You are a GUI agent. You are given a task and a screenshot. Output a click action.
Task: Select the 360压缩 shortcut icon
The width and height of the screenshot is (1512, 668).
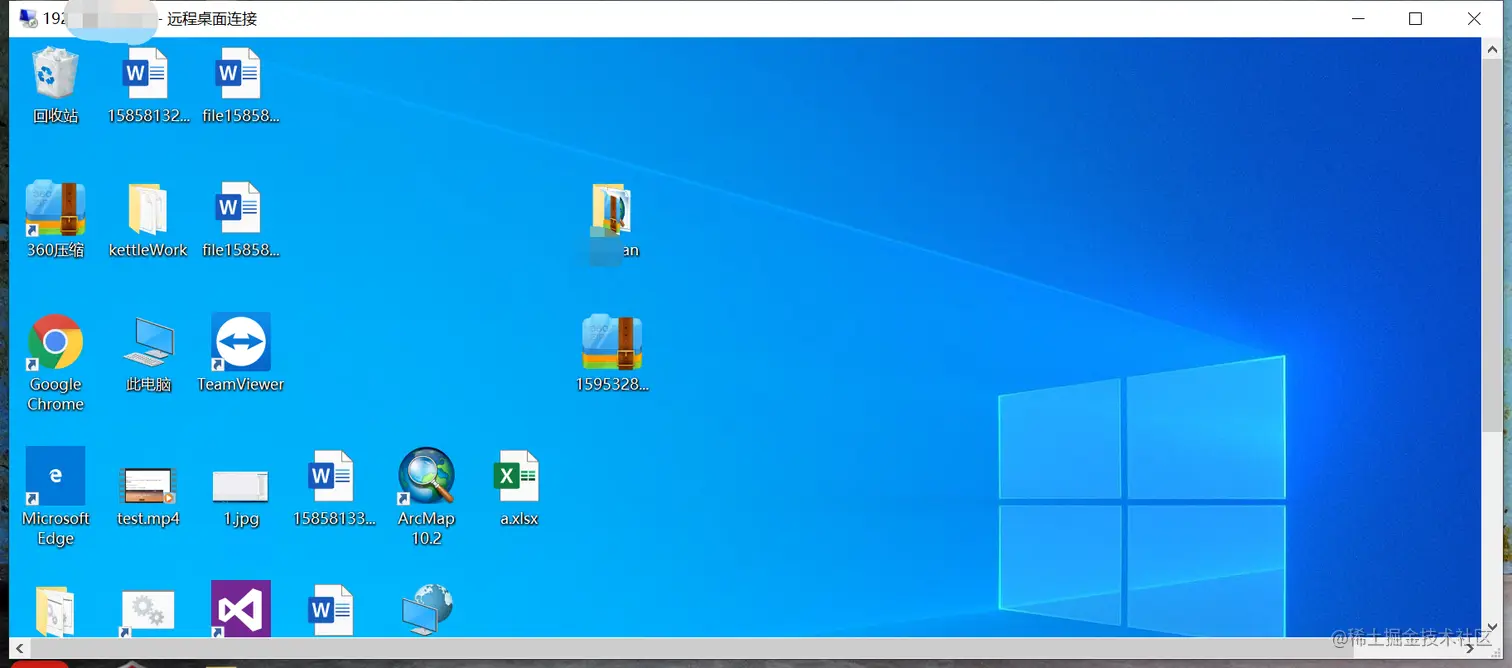[55, 219]
